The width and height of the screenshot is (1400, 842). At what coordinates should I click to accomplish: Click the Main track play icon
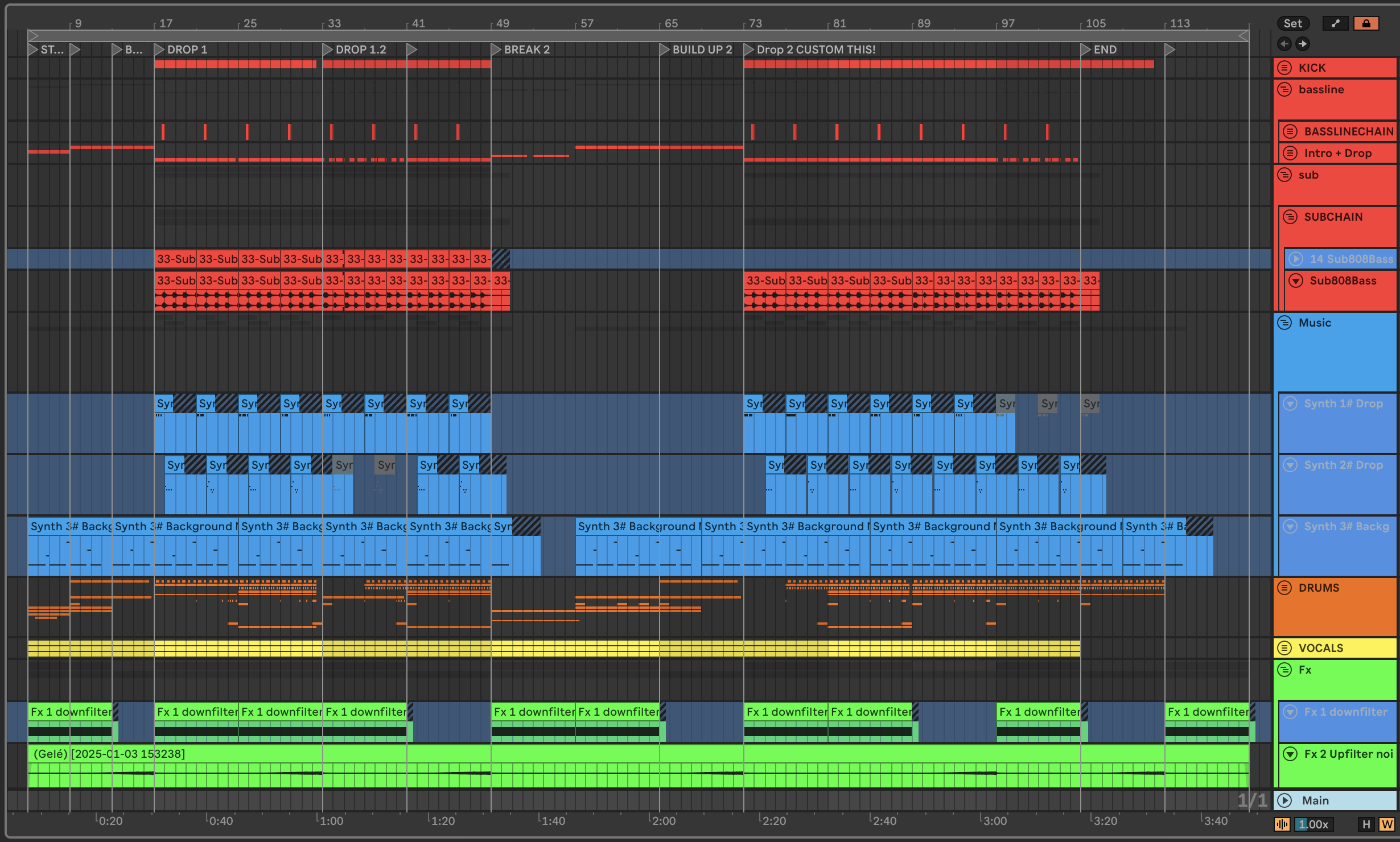(1284, 800)
